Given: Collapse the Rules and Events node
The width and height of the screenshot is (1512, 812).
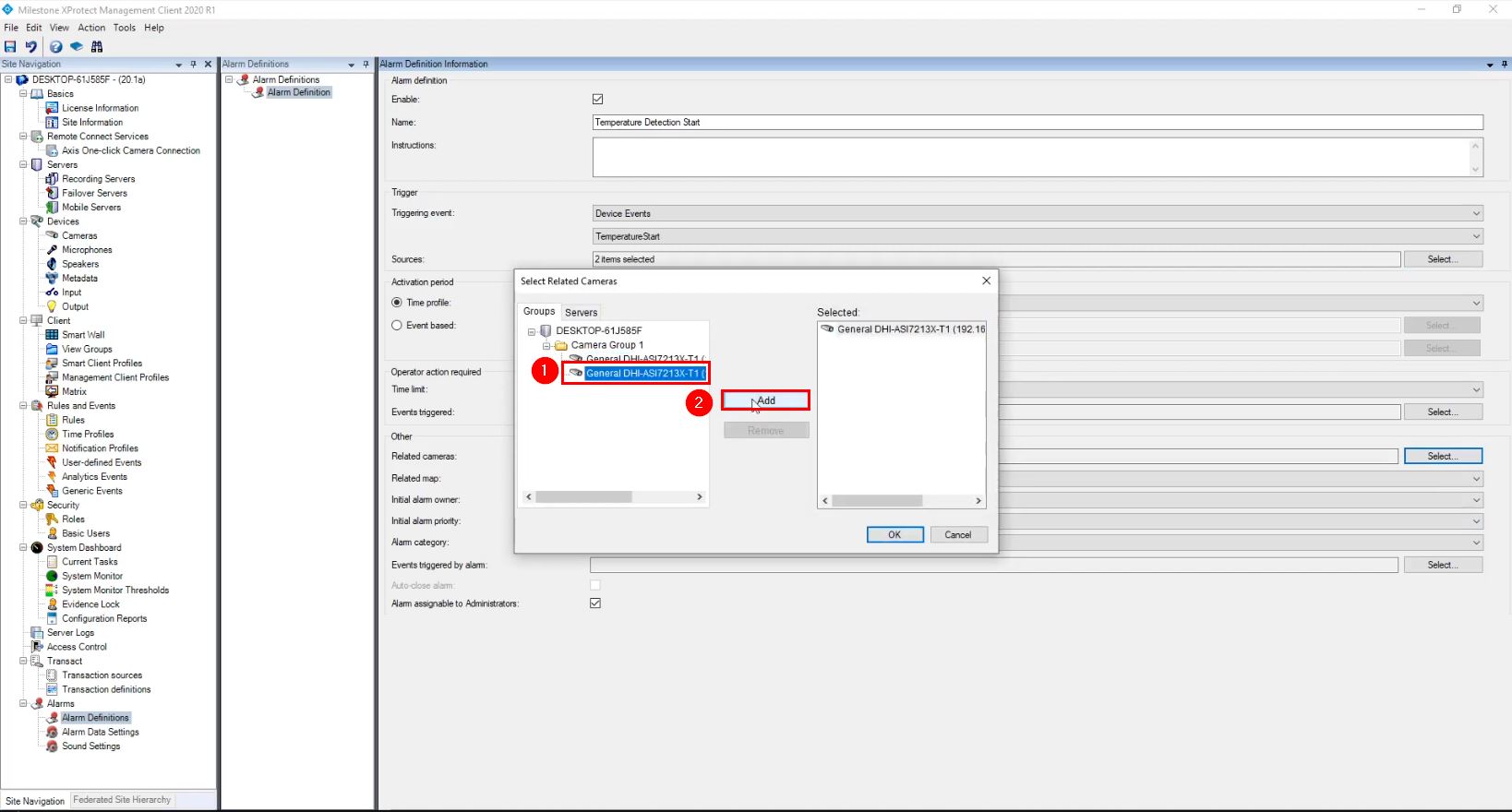Looking at the screenshot, I should [23, 406].
